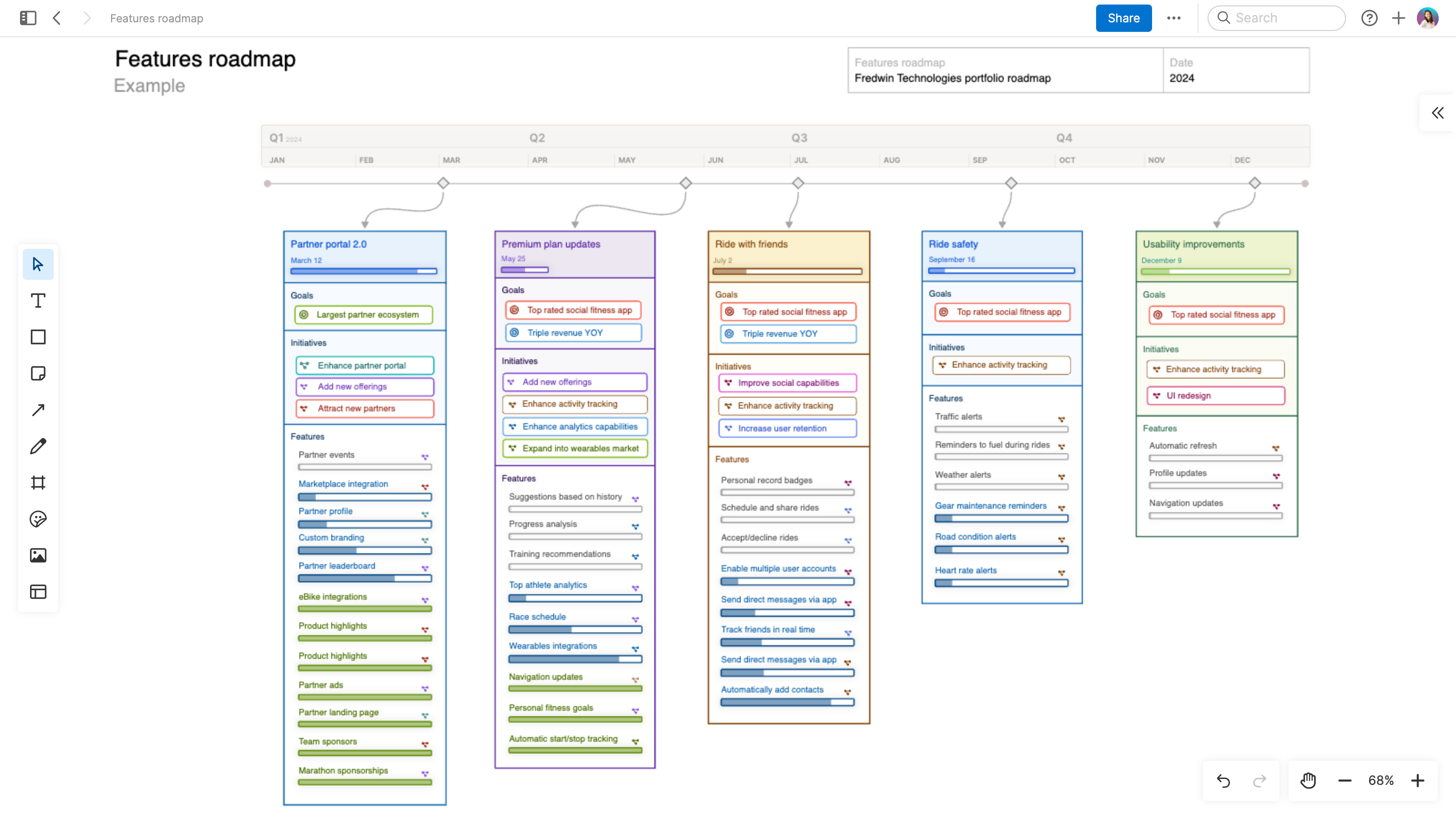Click inside the Search field
The image size is (1456, 819).
coord(1277,18)
